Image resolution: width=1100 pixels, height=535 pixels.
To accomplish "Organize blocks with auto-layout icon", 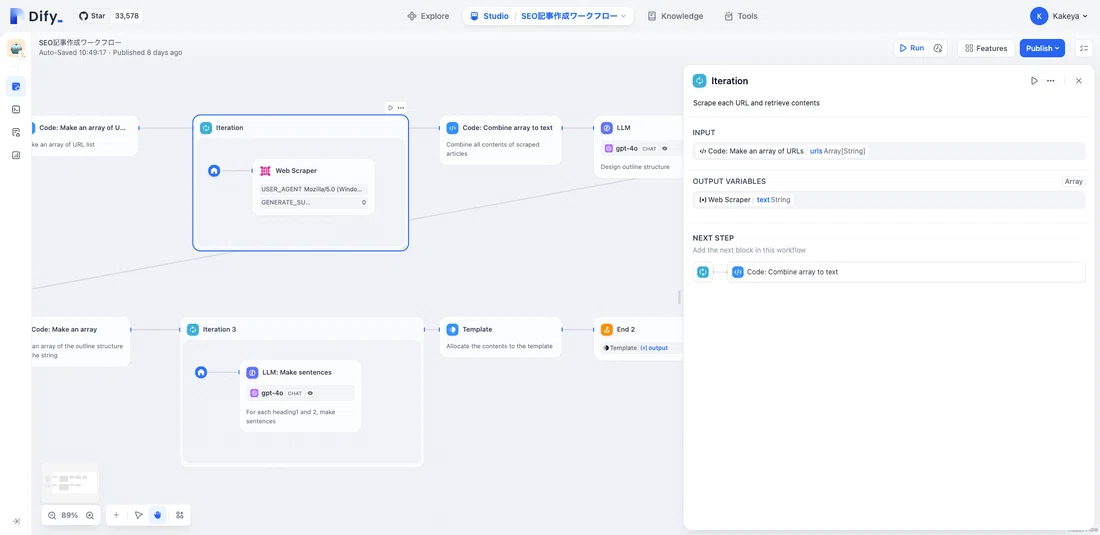I will (180, 515).
